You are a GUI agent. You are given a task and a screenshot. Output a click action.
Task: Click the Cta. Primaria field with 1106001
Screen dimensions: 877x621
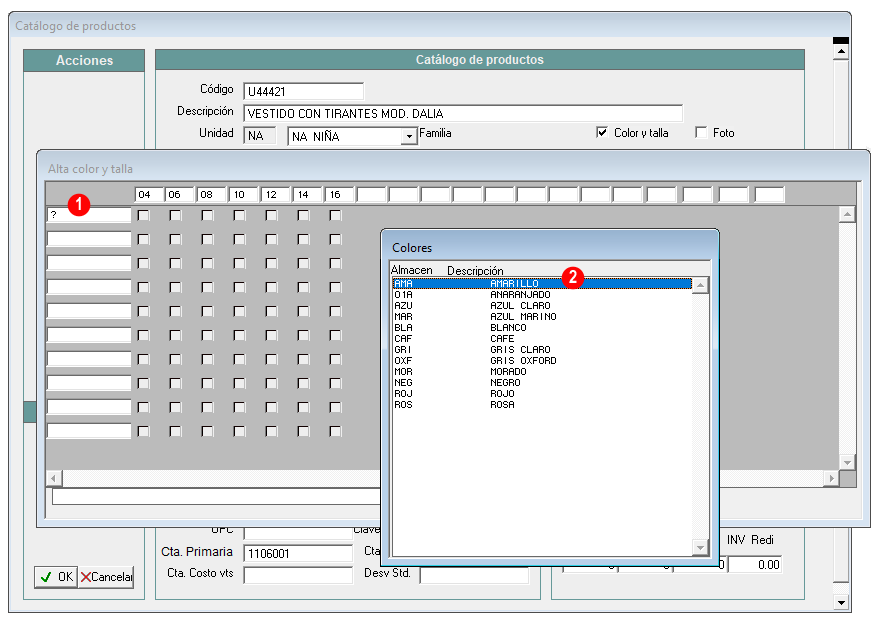(x=298, y=553)
